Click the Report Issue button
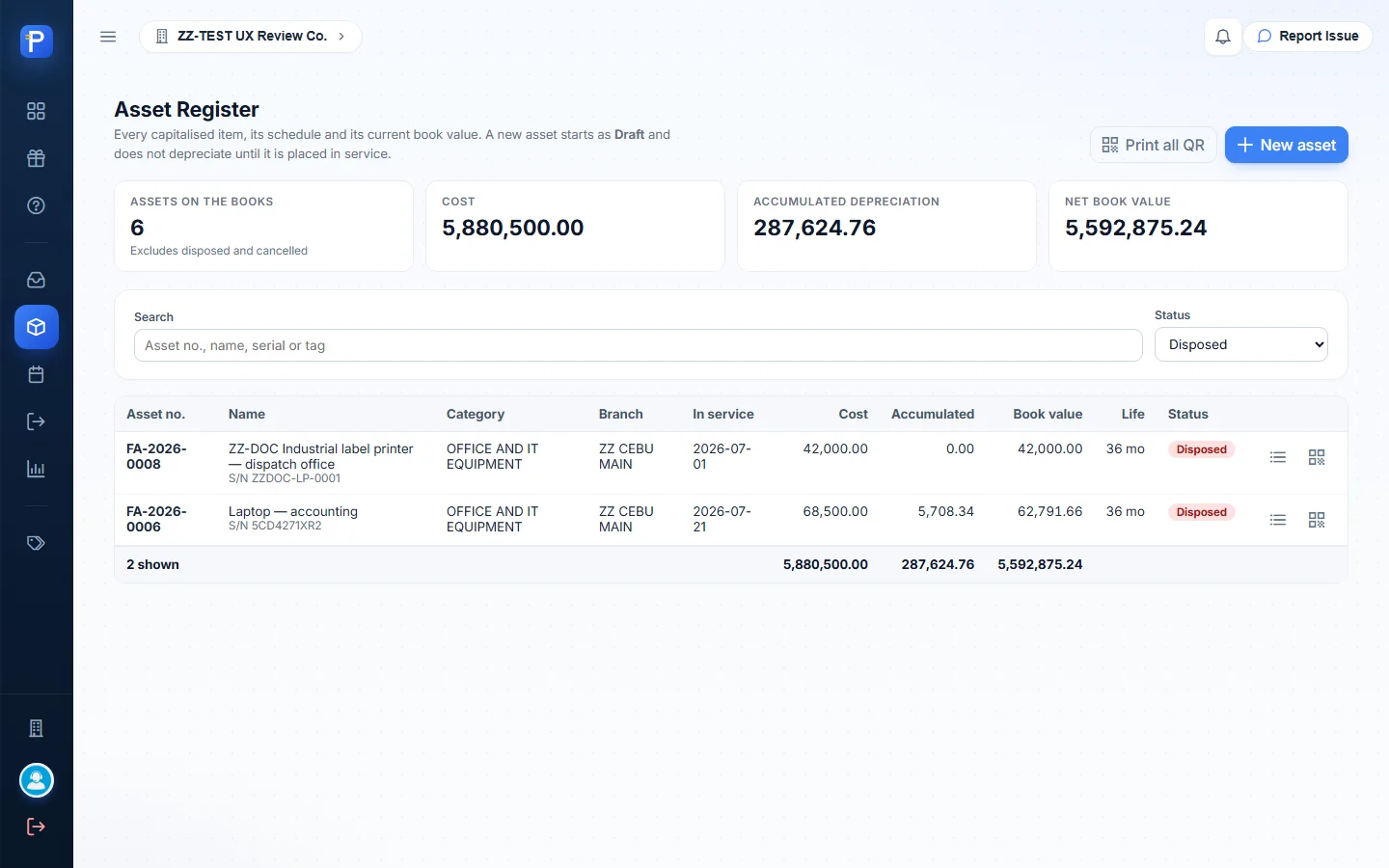Viewport: 1389px width, 868px height. [1308, 37]
